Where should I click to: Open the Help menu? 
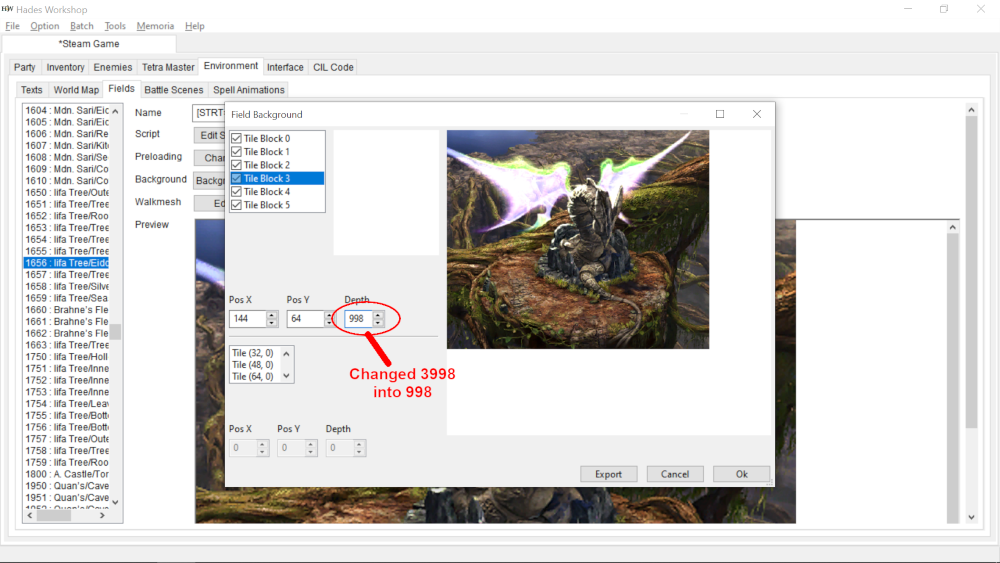pyautogui.click(x=195, y=26)
